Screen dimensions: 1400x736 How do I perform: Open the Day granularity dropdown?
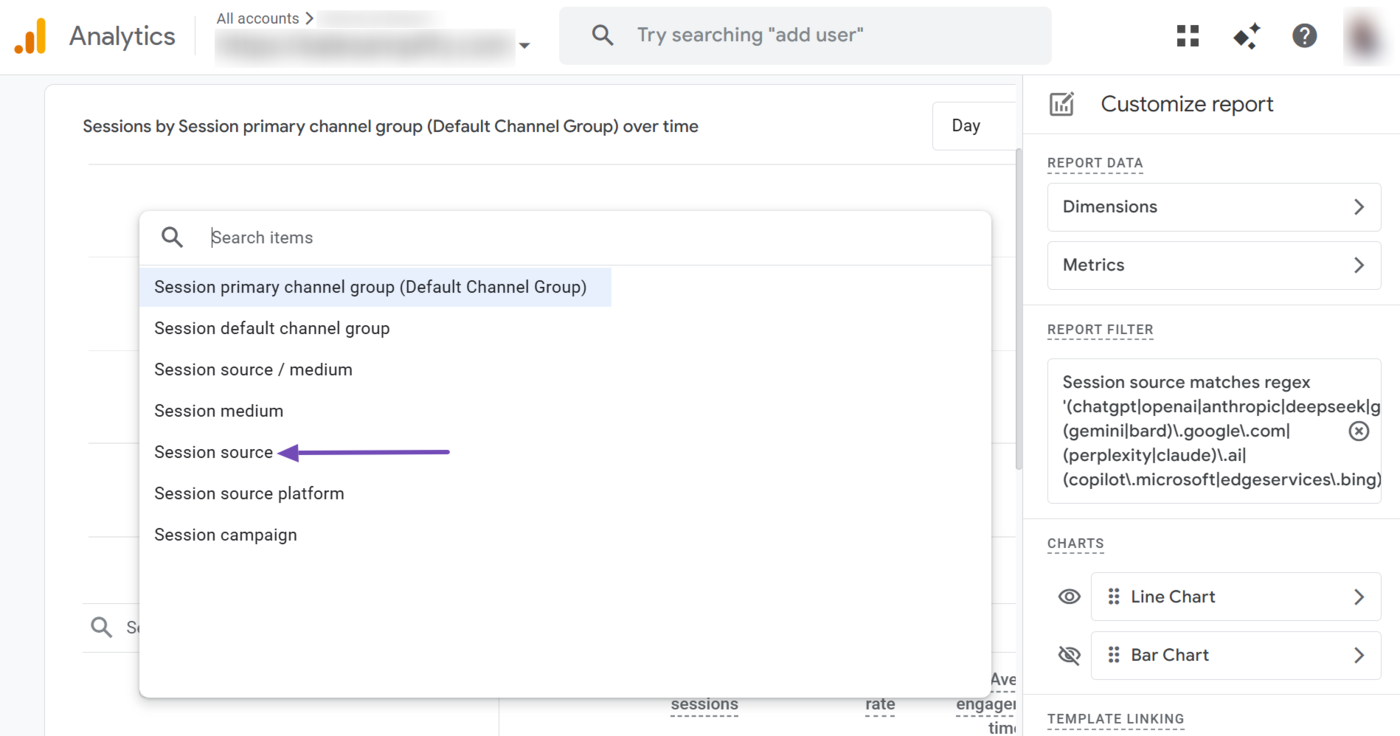coord(966,126)
